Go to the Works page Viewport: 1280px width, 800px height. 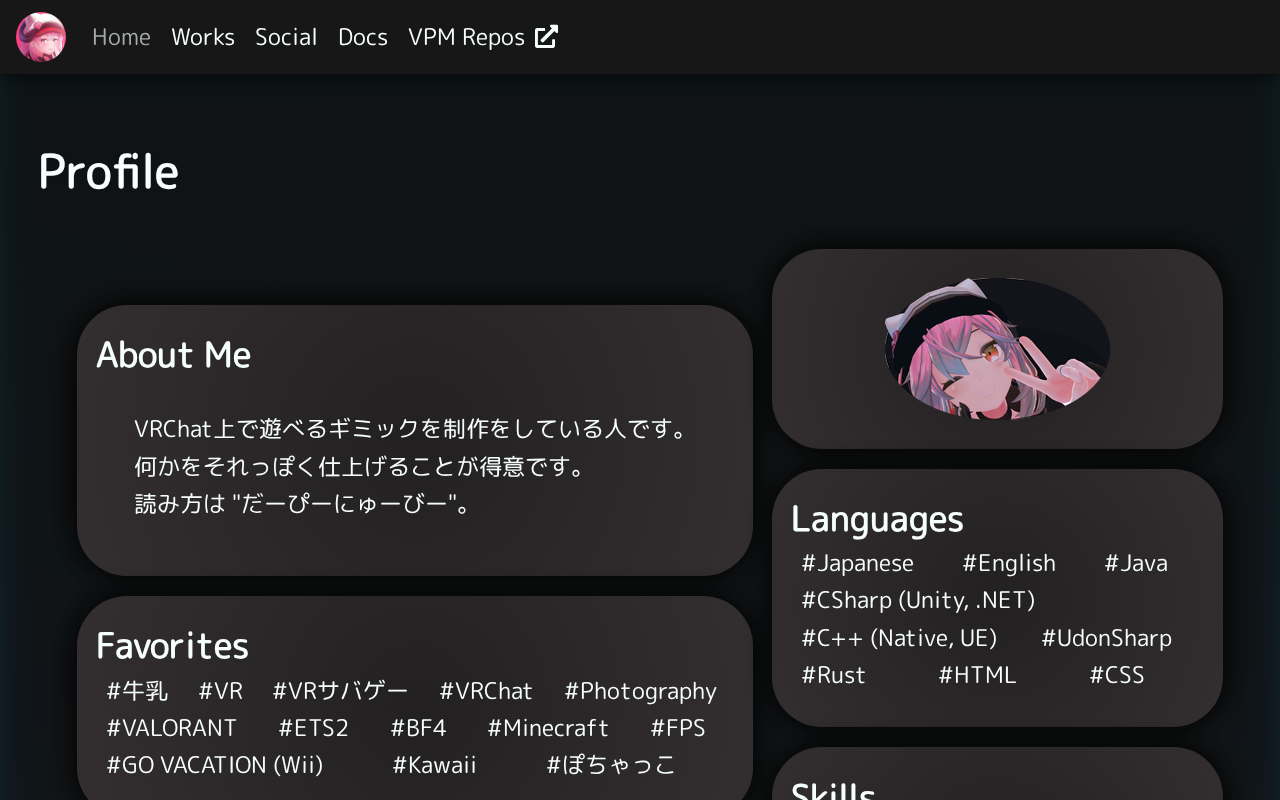203,37
